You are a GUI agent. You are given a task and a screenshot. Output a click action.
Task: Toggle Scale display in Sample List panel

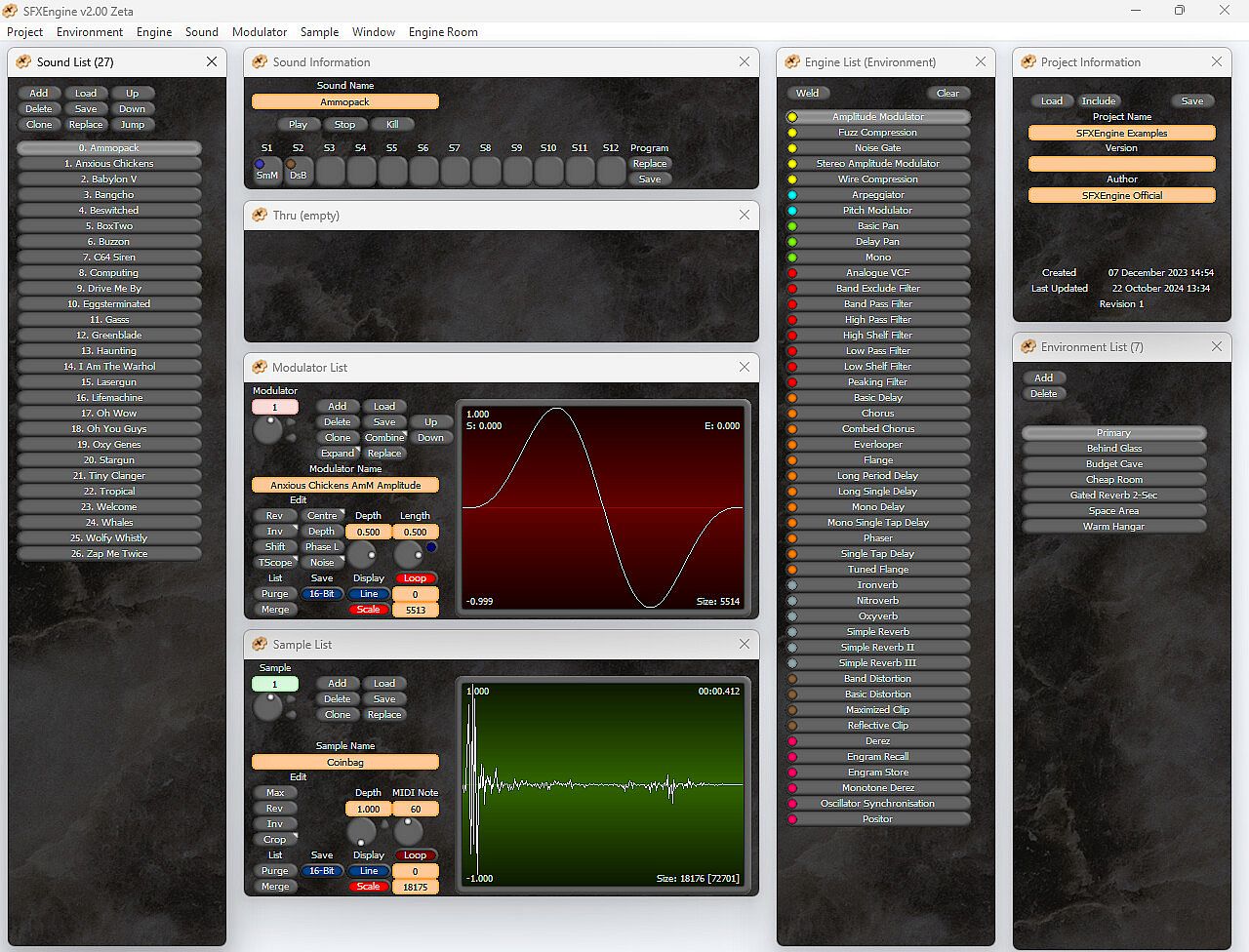pyautogui.click(x=368, y=887)
